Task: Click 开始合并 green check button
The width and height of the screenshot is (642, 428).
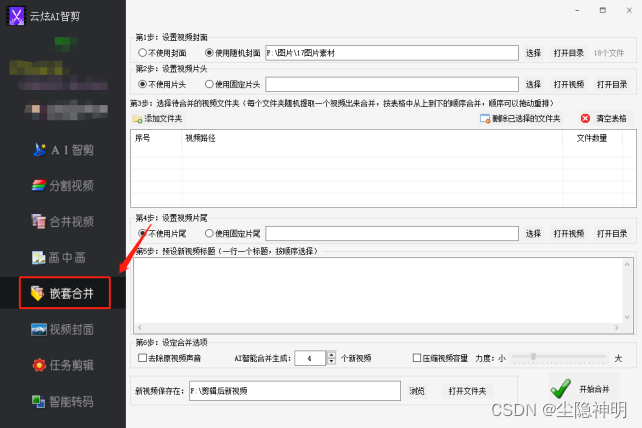Action: click(582, 388)
